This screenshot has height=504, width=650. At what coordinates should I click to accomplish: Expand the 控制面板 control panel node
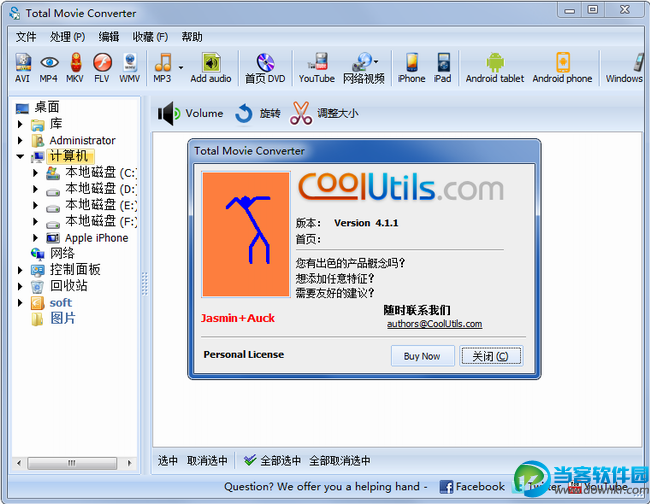click(20, 270)
